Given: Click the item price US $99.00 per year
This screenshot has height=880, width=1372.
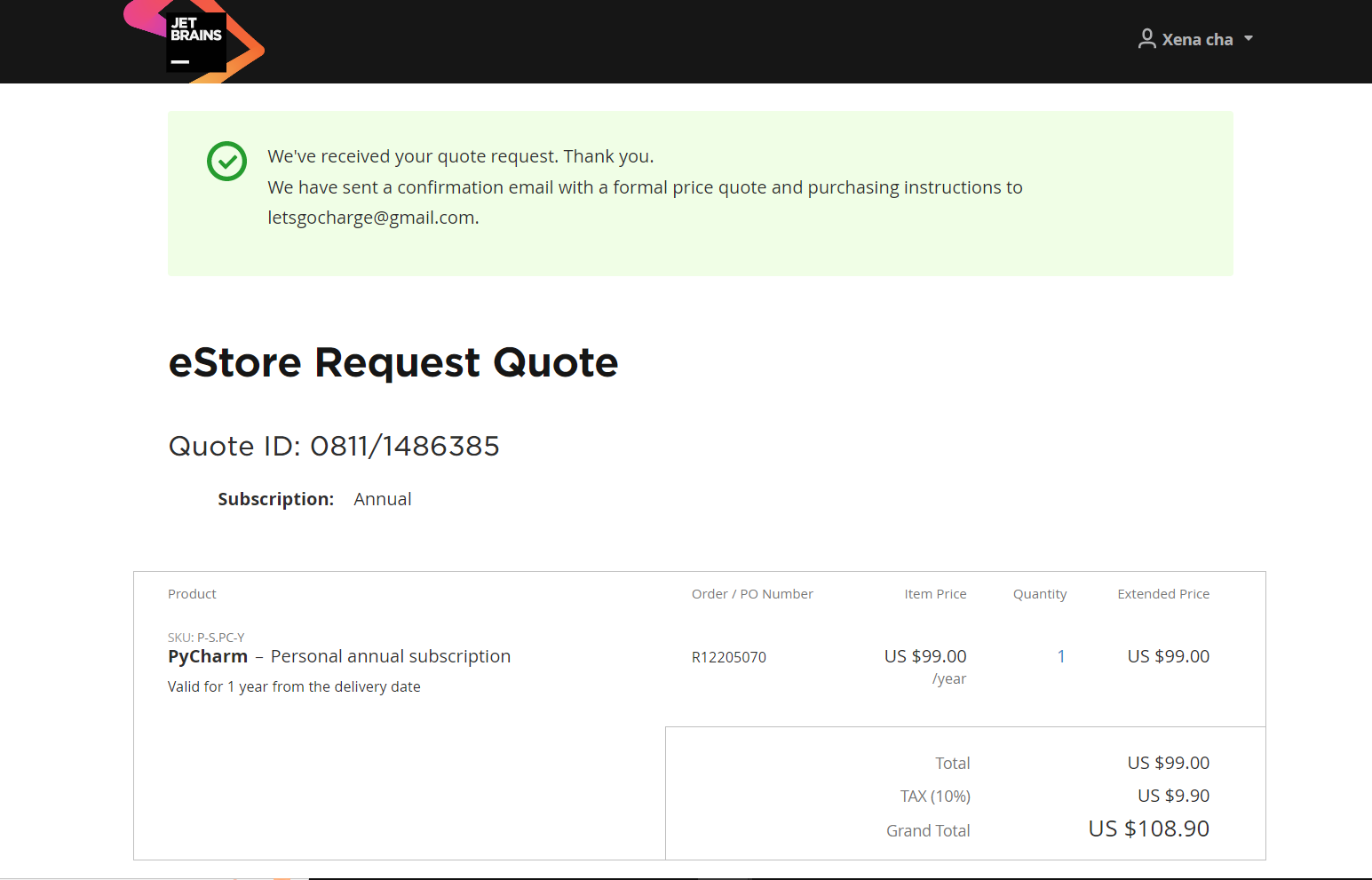Looking at the screenshot, I should [925, 666].
